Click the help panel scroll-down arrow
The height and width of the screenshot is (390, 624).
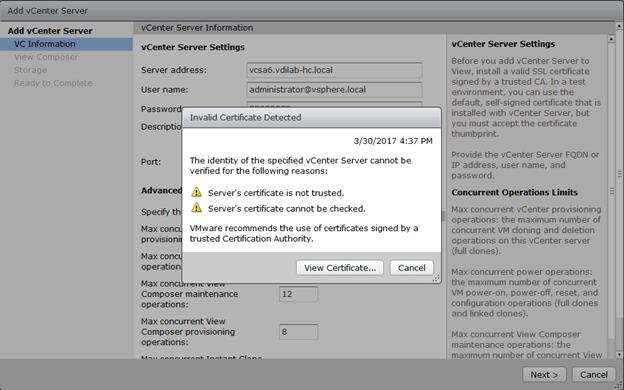click(611, 354)
